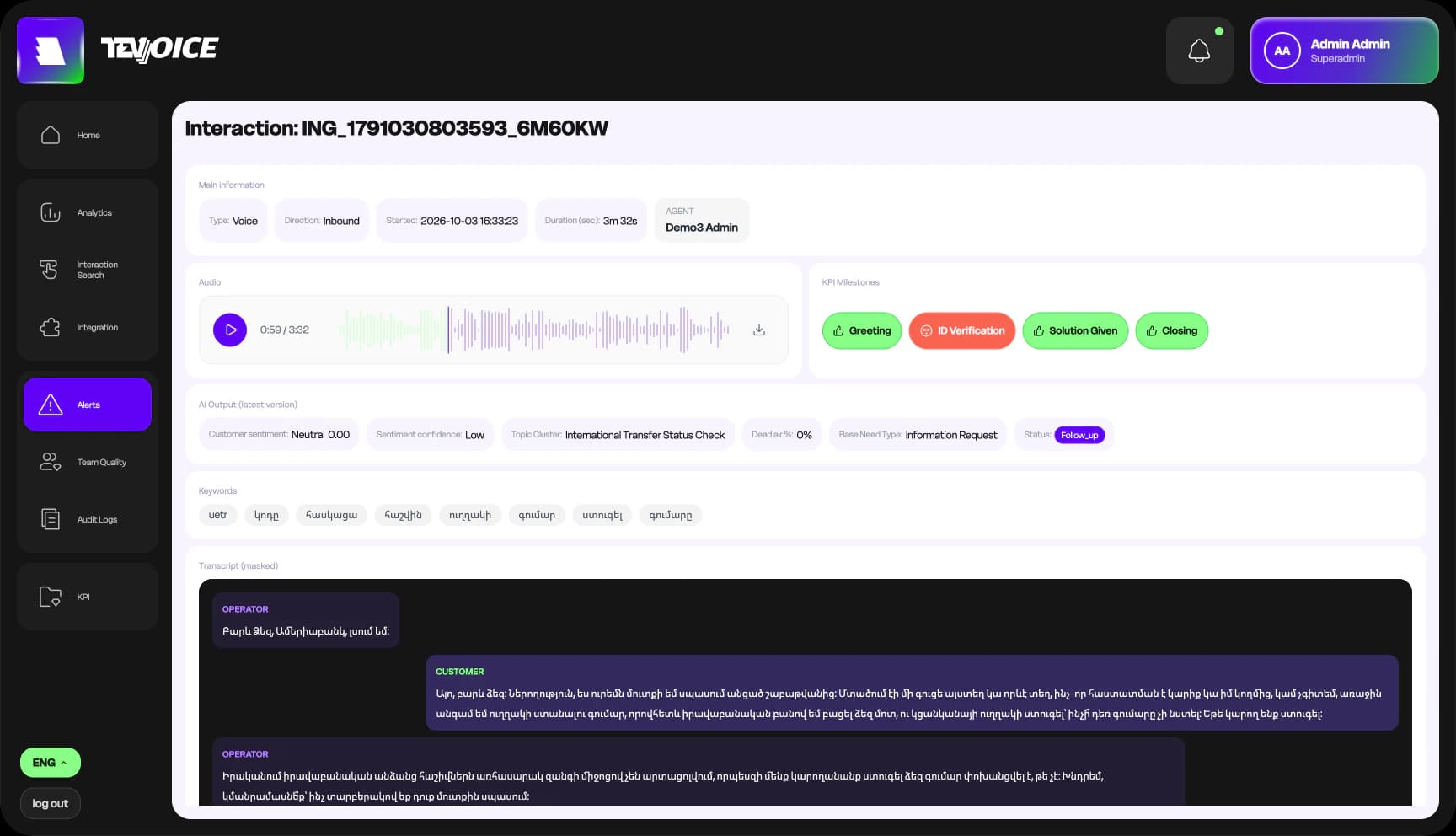
Task: Click the uetr keyword chip
Action: tap(218, 515)
